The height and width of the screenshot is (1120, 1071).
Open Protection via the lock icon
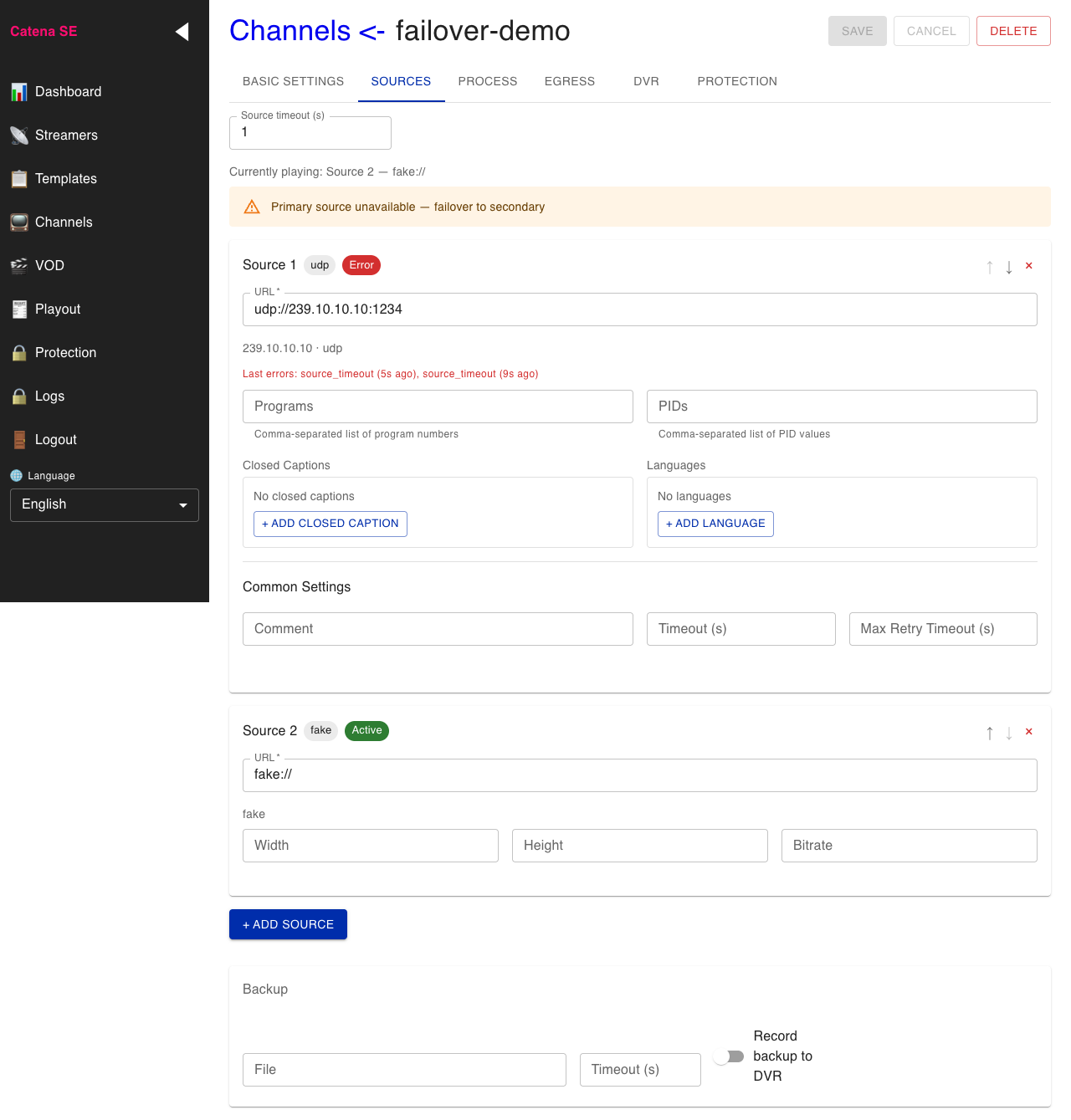(x=18, y=352)
